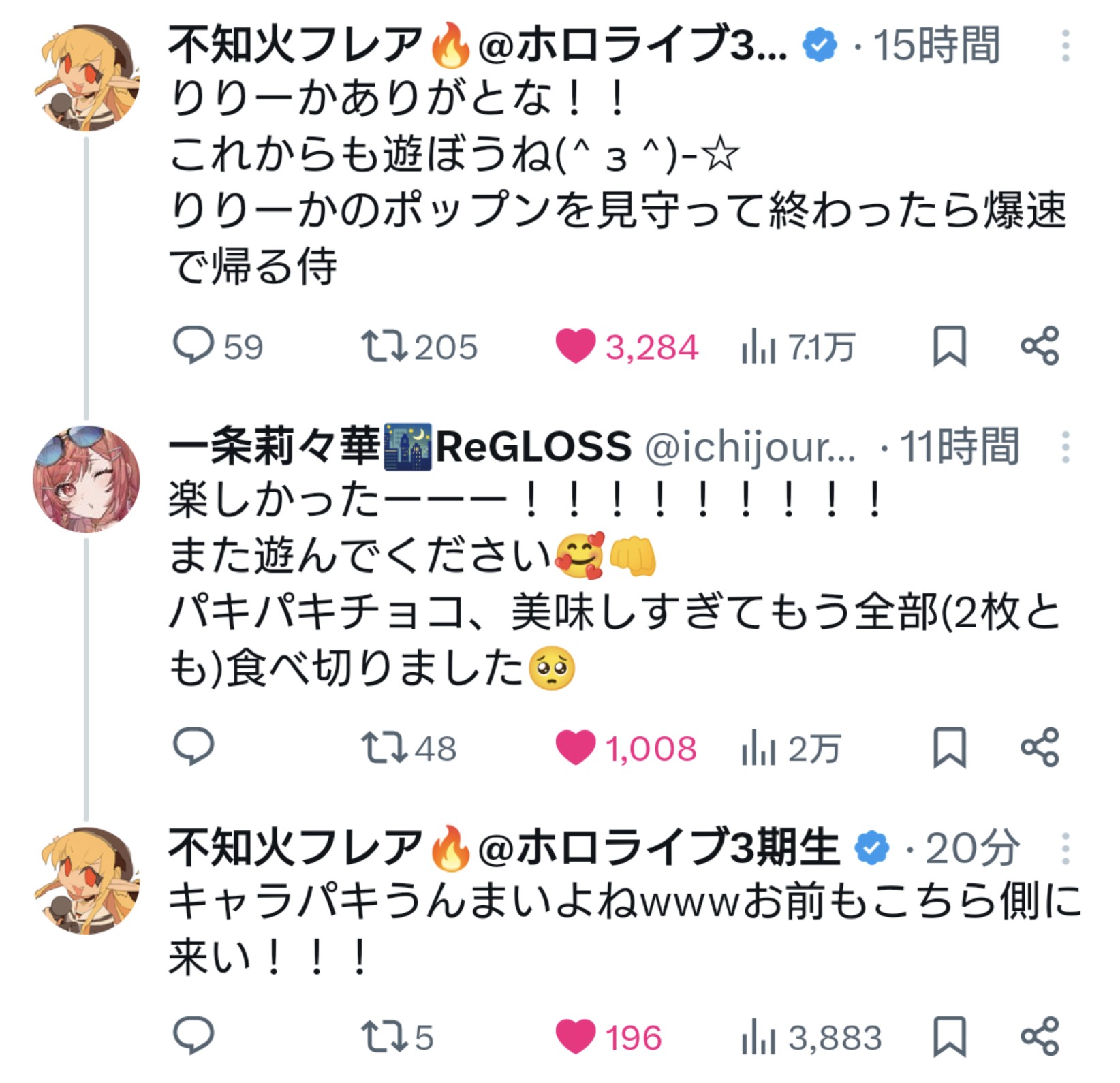Retweet the tweet with 5 reposts
Viewport: 1120px width, 1083px height.
click(384, 1037)
